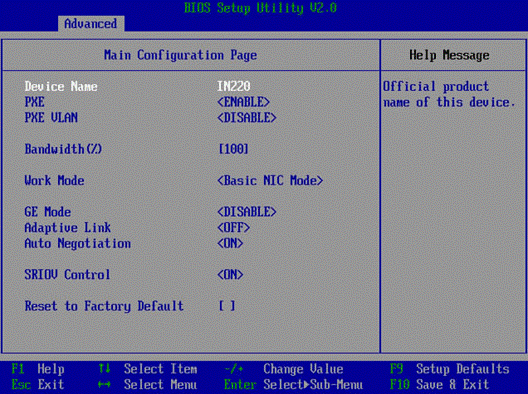Viewport: 528px width, 394px height.
Task: Select the Auto Negotiation label
Action: point(78,243)
